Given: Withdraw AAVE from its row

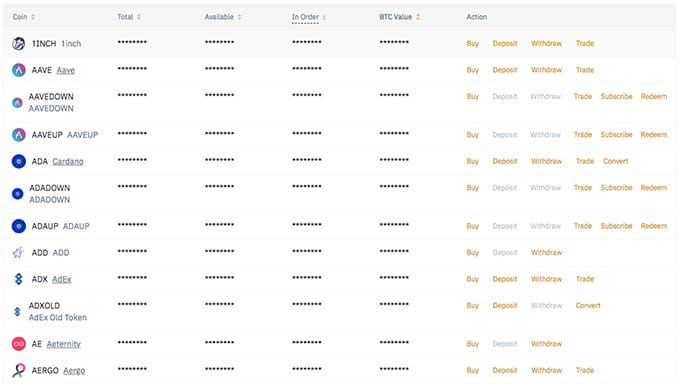Looking at the screenshot, I should point(546,70).
